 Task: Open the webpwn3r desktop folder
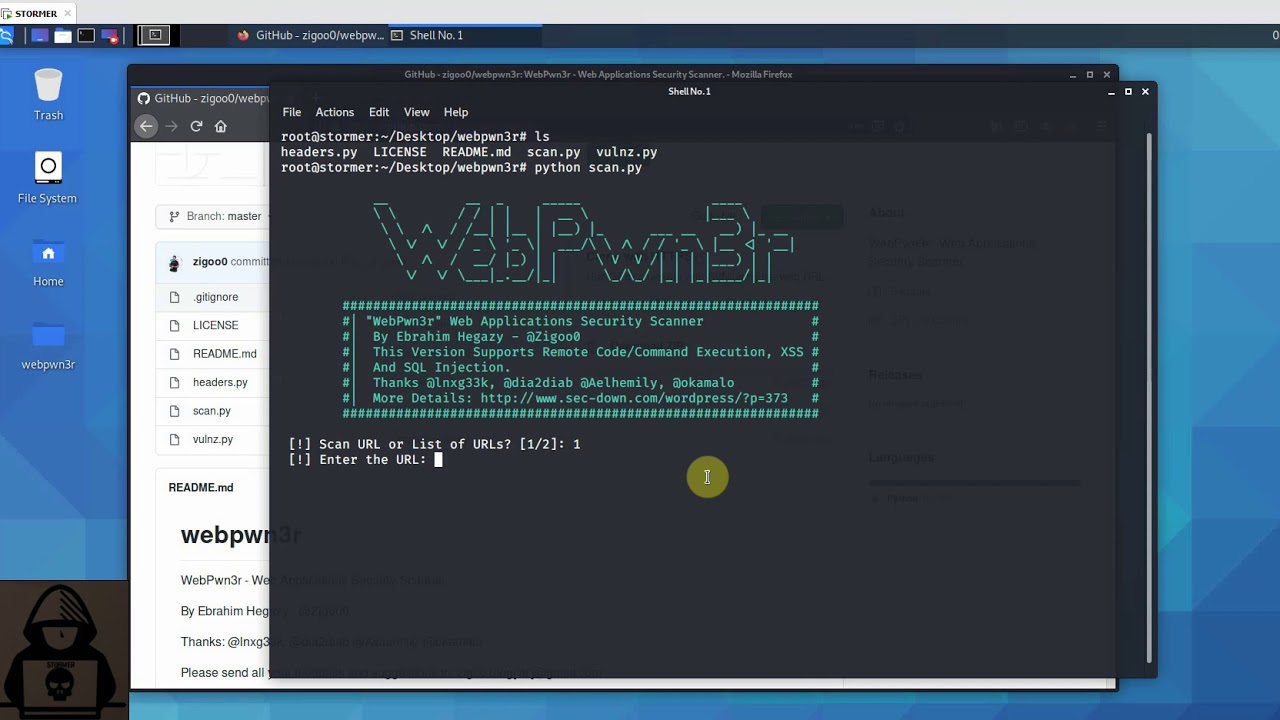pos(48,346)
